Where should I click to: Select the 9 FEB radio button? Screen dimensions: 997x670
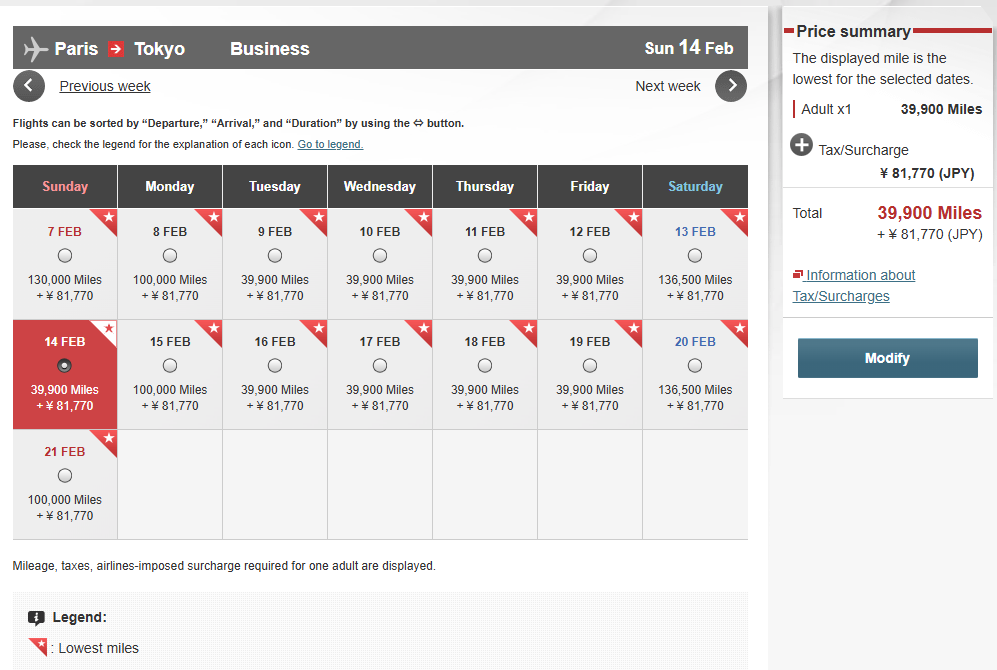tap(275, 256)
